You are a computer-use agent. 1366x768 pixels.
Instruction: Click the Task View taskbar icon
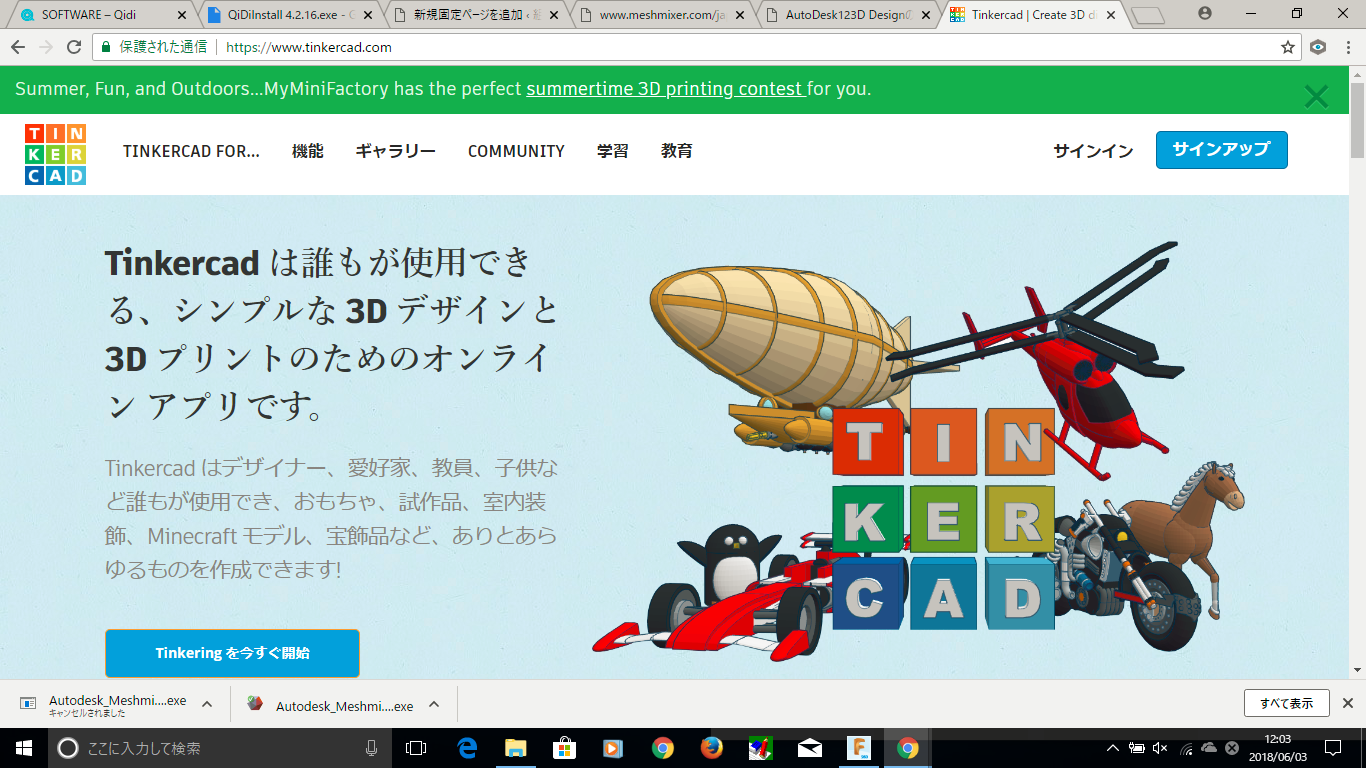[416, 748]
